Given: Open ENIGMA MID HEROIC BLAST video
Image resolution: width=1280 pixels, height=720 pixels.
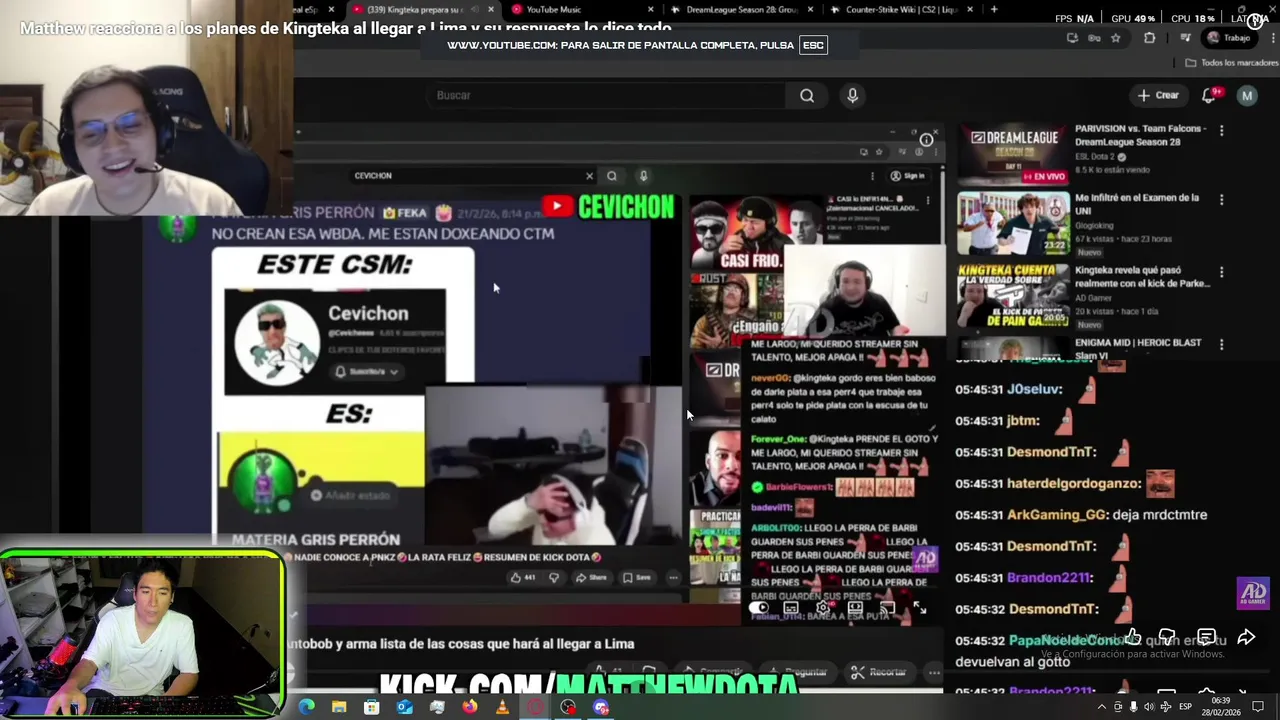Looking at the screenshot, I should point(1138,348).
